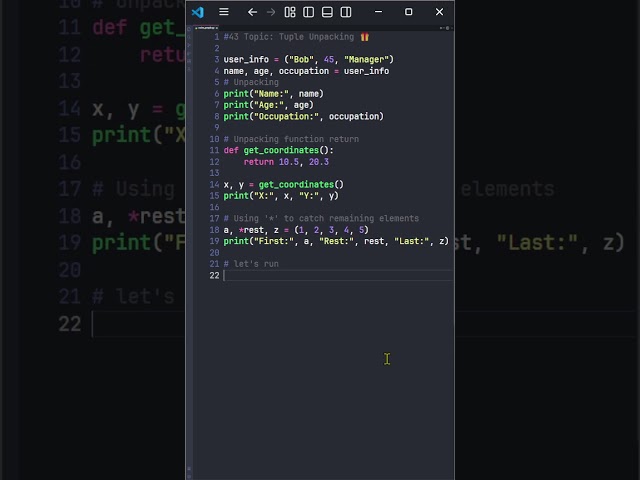Select the open editor file tab
640x480 pixels.
(207, 28)
